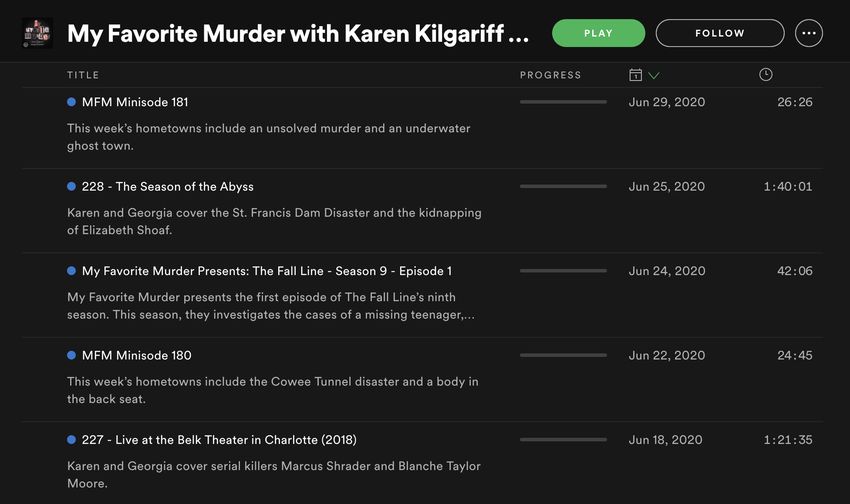
Task: Open the three-dots more options menu
Action: coord(809,33)
